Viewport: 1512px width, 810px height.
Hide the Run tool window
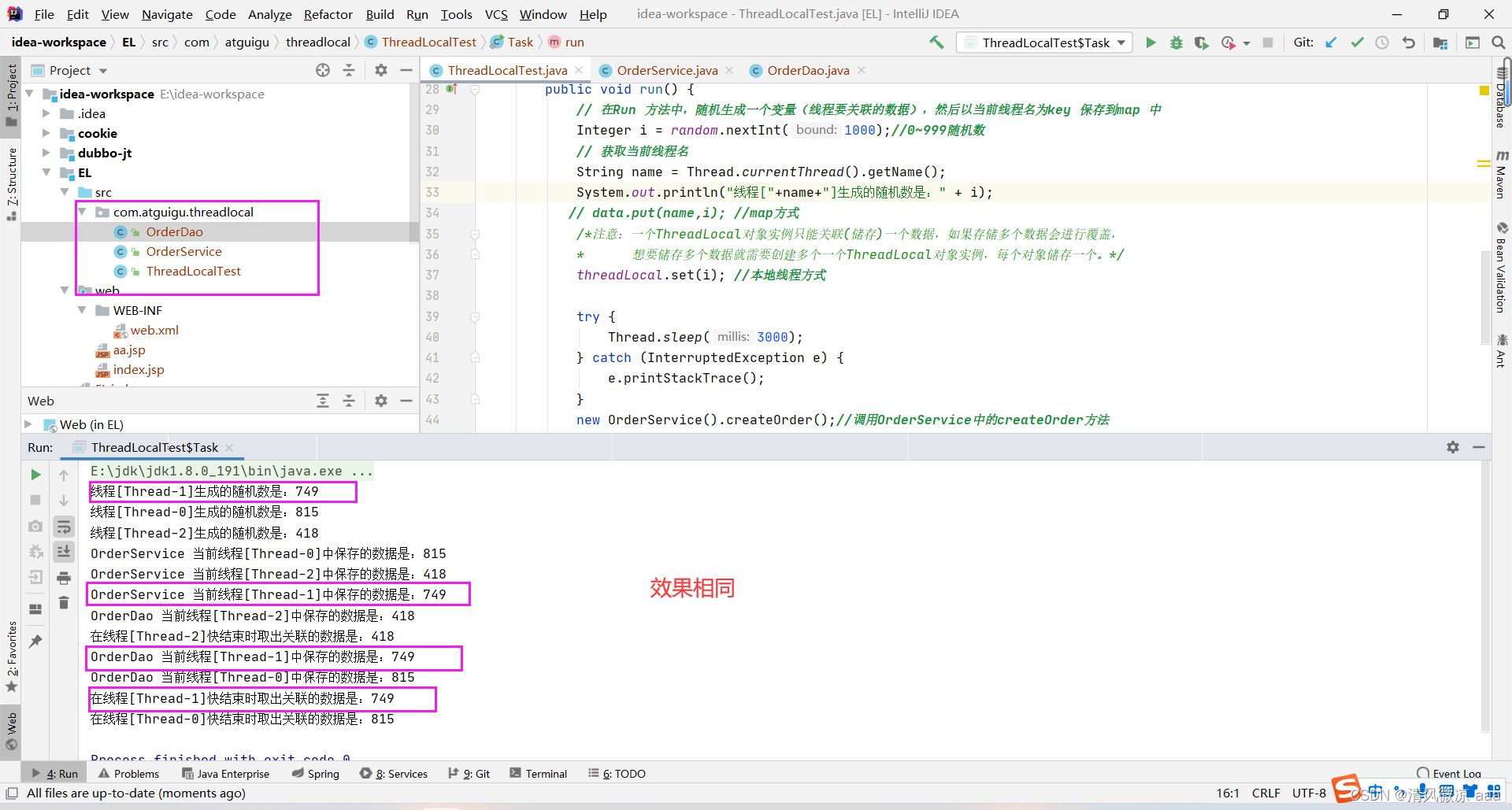[1479, 447]
